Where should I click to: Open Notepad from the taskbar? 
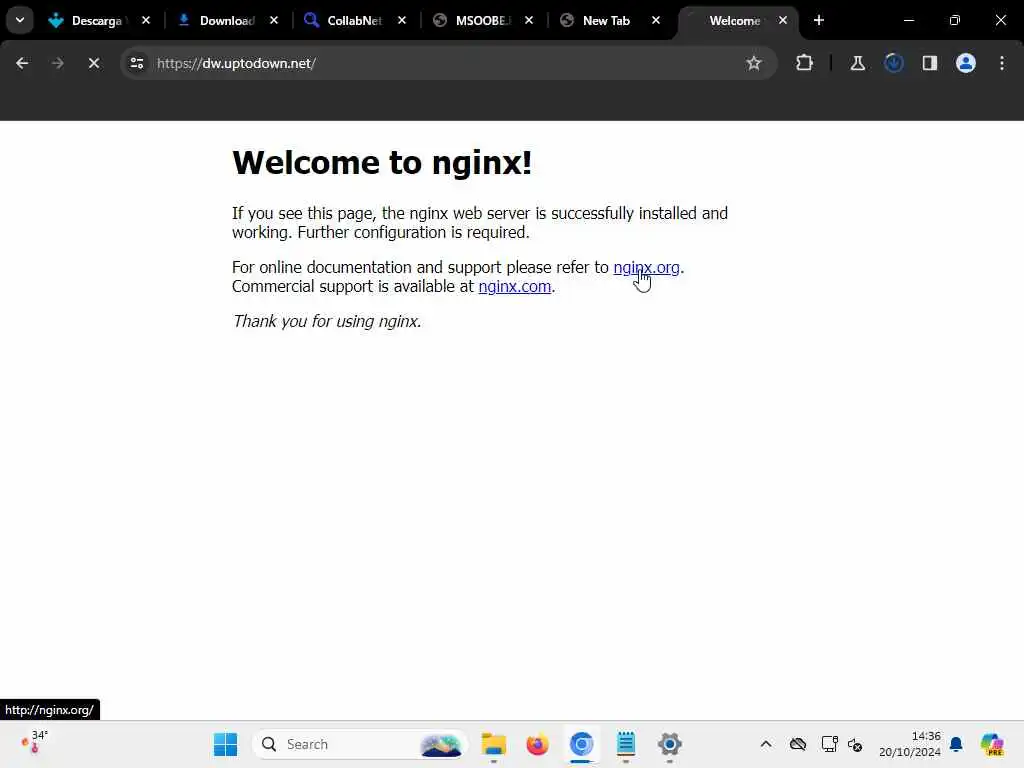pos(626,744)
